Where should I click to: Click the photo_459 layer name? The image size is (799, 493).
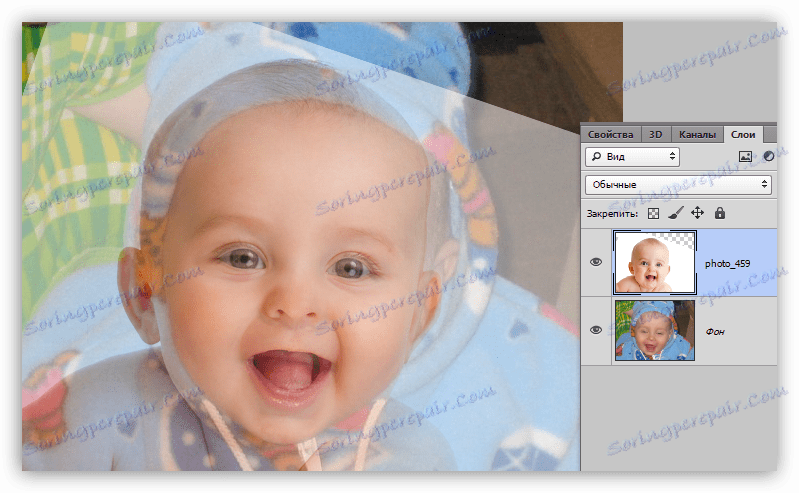point(727,264)
